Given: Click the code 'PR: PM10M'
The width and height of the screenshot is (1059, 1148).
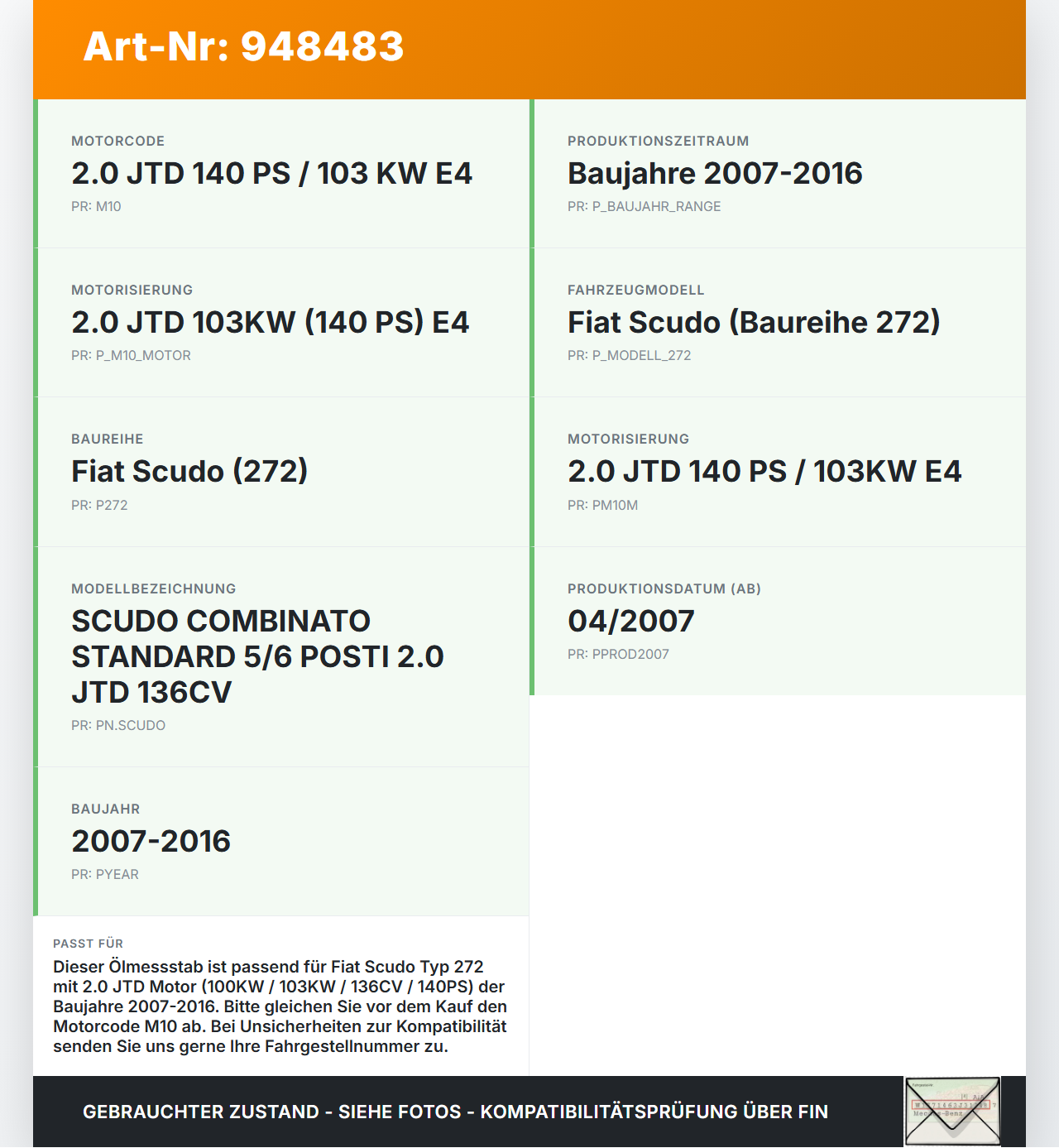Looking at the screenshot, I should pyautogui.click(x=603, y=506).
